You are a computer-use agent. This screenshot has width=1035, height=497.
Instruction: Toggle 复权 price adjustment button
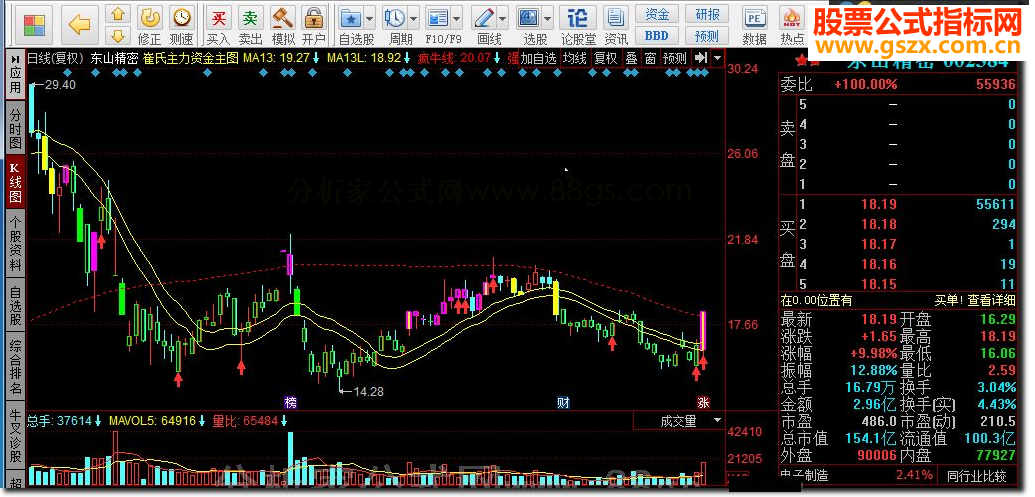tap(605, 57)
